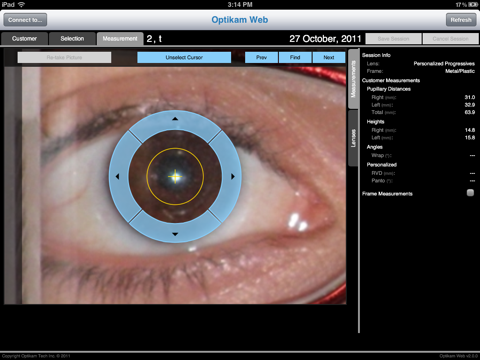Nudge cursor down with the down arrow
Image resolution: width=480 pixels, height=360 pixels.
pos(175,234)
